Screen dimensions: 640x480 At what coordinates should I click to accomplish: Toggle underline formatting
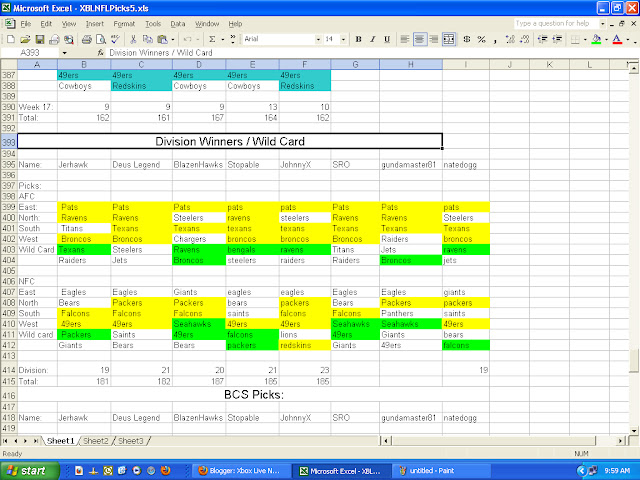click(x=387, y=39)
